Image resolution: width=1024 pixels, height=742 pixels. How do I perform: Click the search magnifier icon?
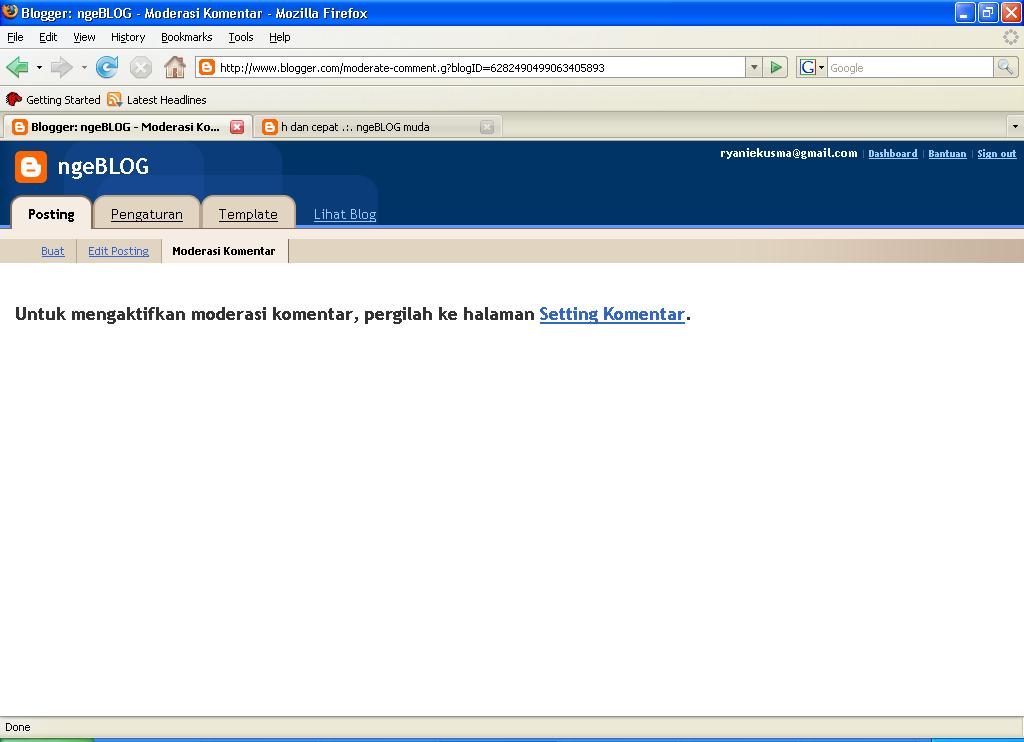1005,67
